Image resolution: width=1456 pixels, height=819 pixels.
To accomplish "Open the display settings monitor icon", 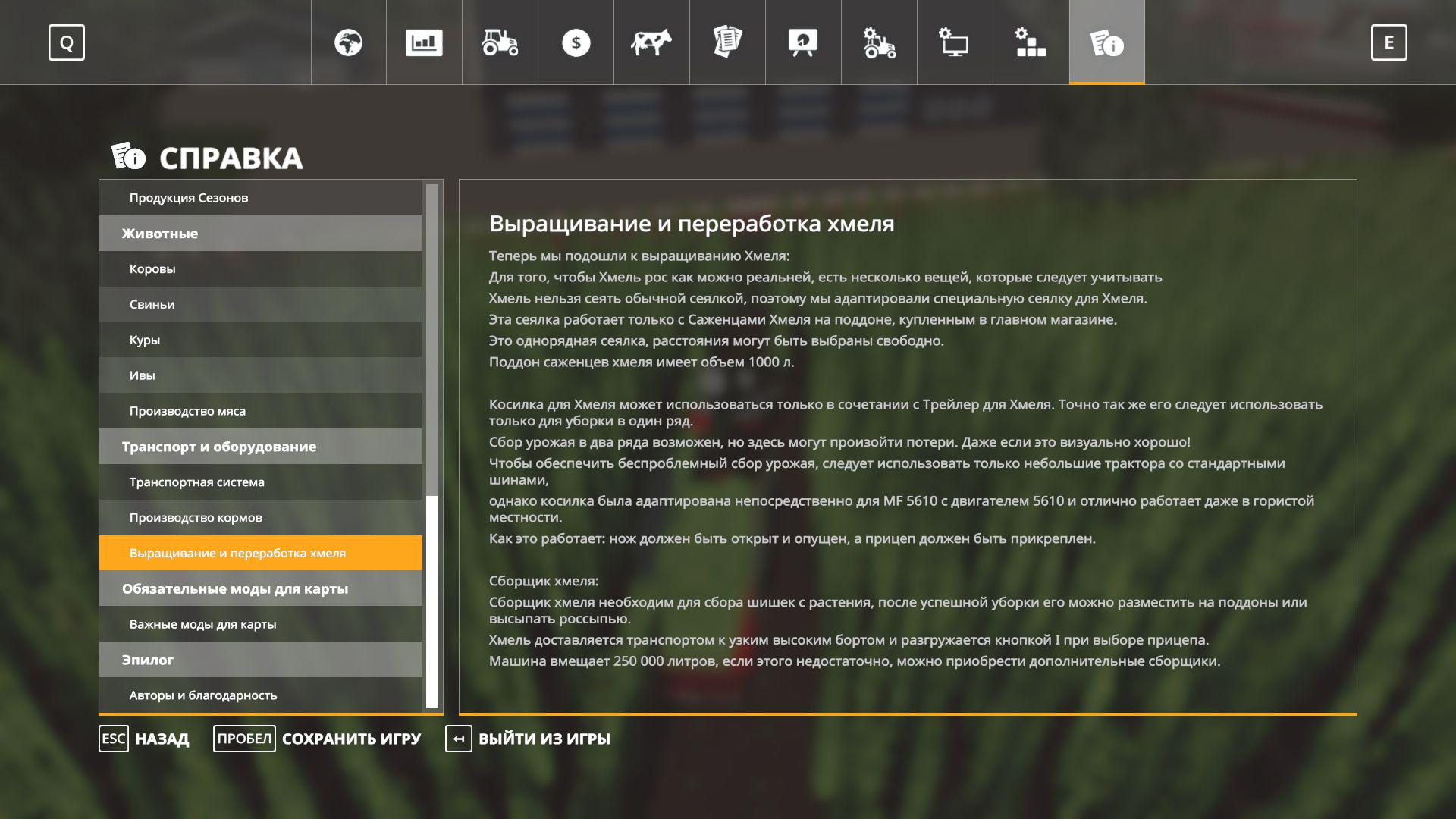I will click(955, 42).
